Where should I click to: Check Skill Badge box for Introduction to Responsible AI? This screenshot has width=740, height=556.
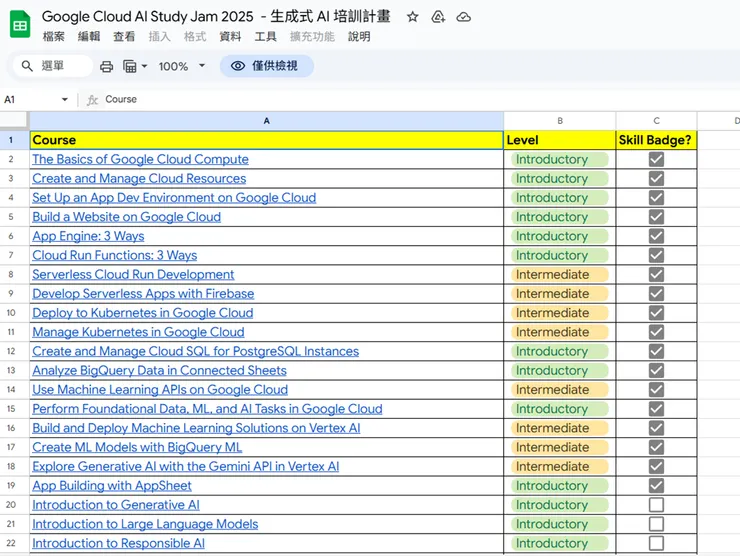point(656,543)
